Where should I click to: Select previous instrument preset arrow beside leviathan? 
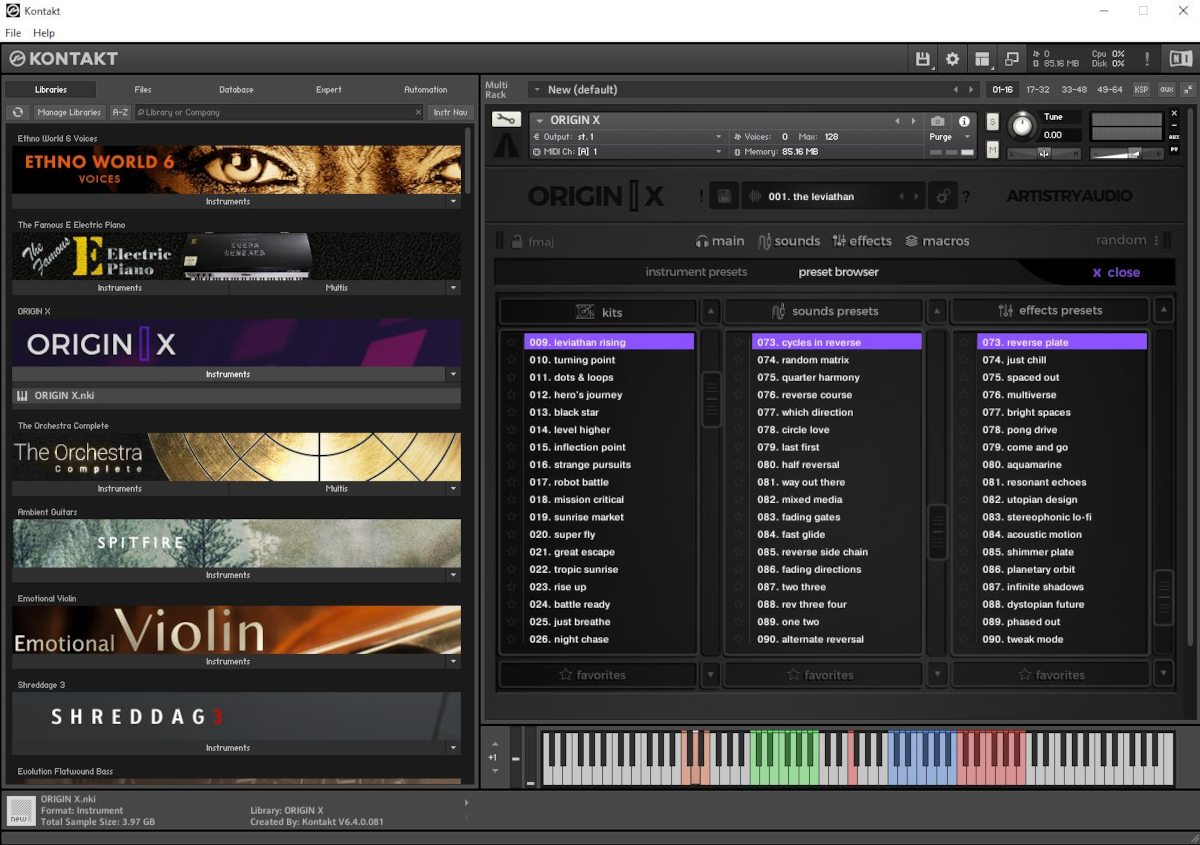click(x=902, y=196)
